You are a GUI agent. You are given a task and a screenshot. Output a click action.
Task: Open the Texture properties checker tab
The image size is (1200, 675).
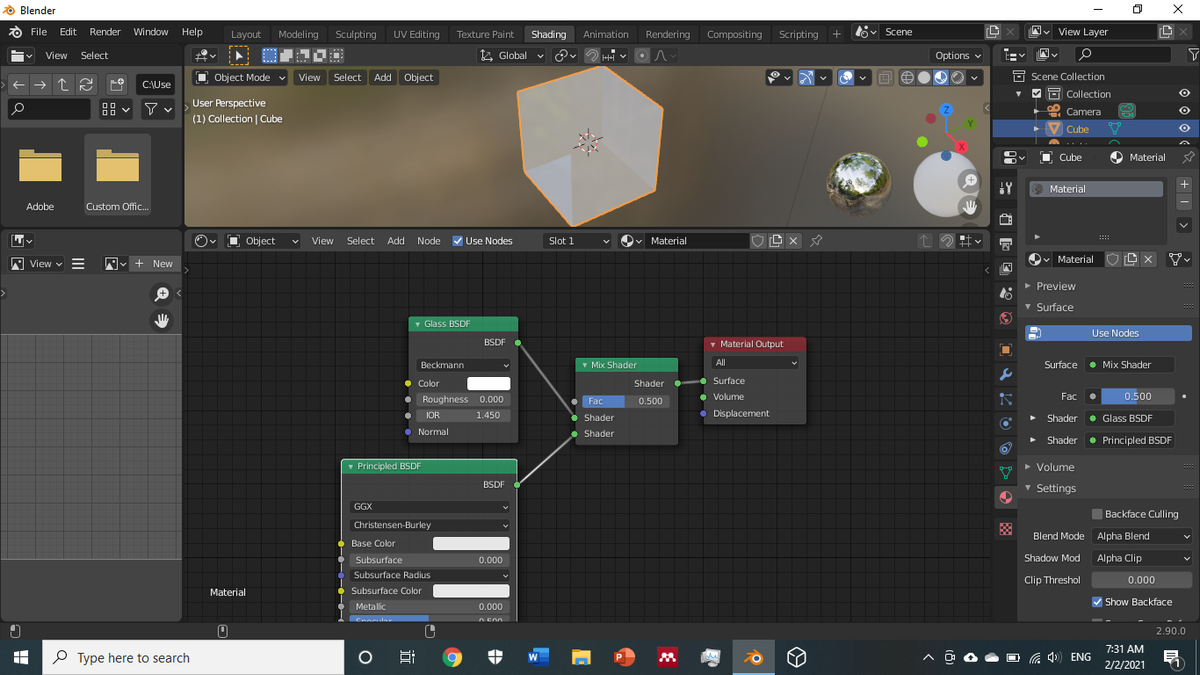click(1005, 528)
